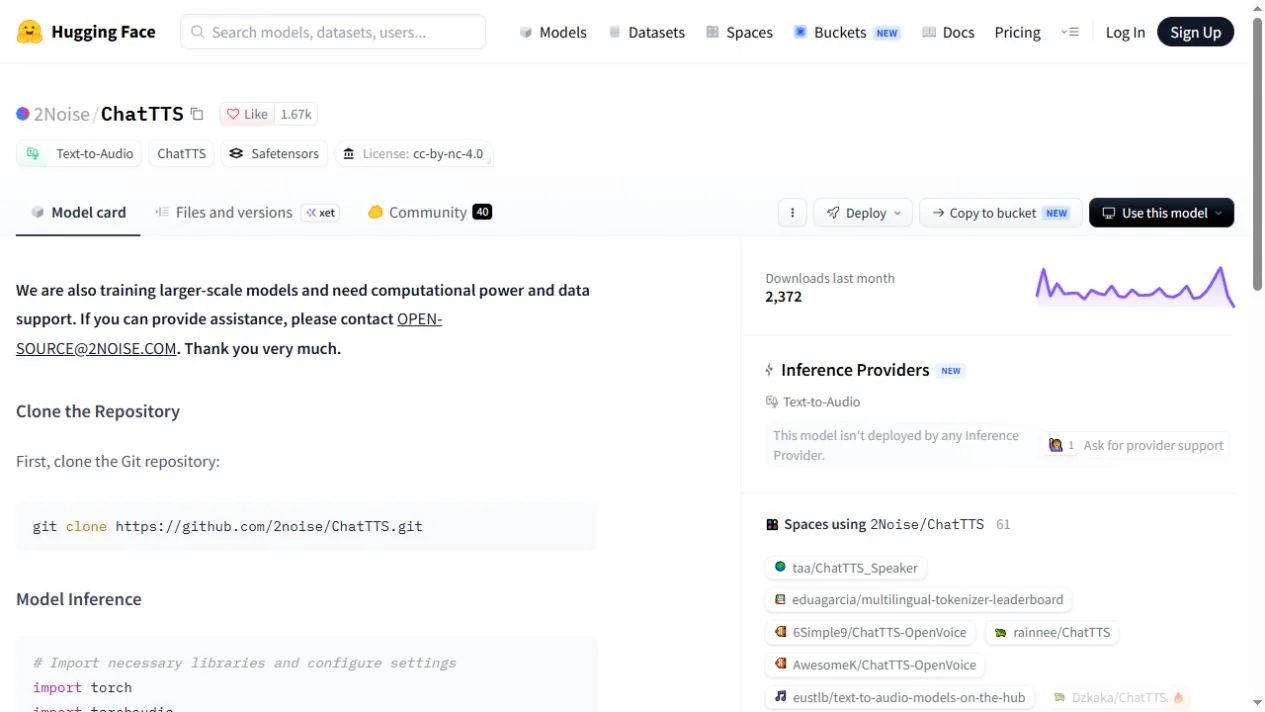The height and width of the screenshot is (712, 1265).
Task: Click the xet badge on Files tab
Action: 320,212
